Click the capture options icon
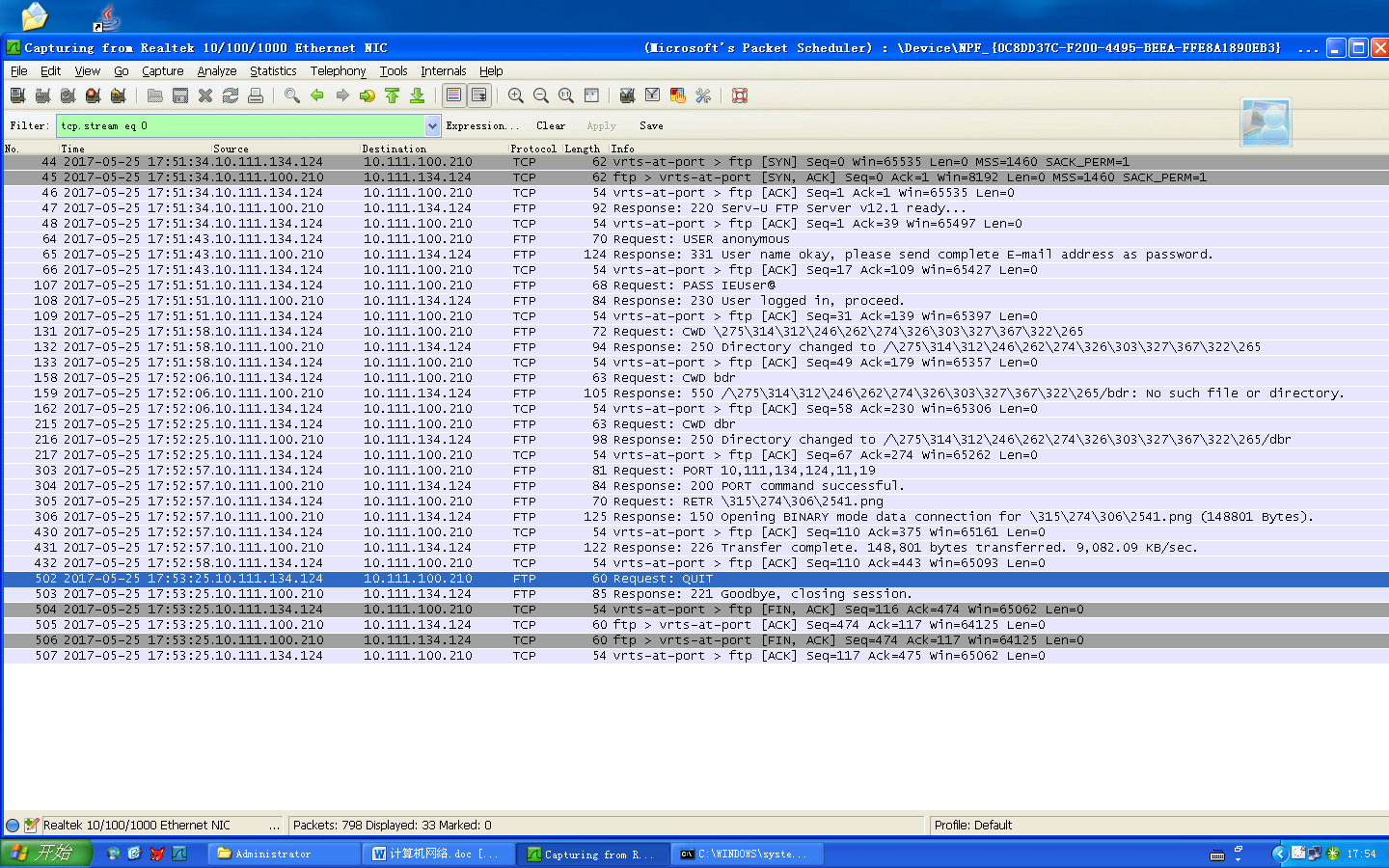1389x868 pixels. coord(42,95)
